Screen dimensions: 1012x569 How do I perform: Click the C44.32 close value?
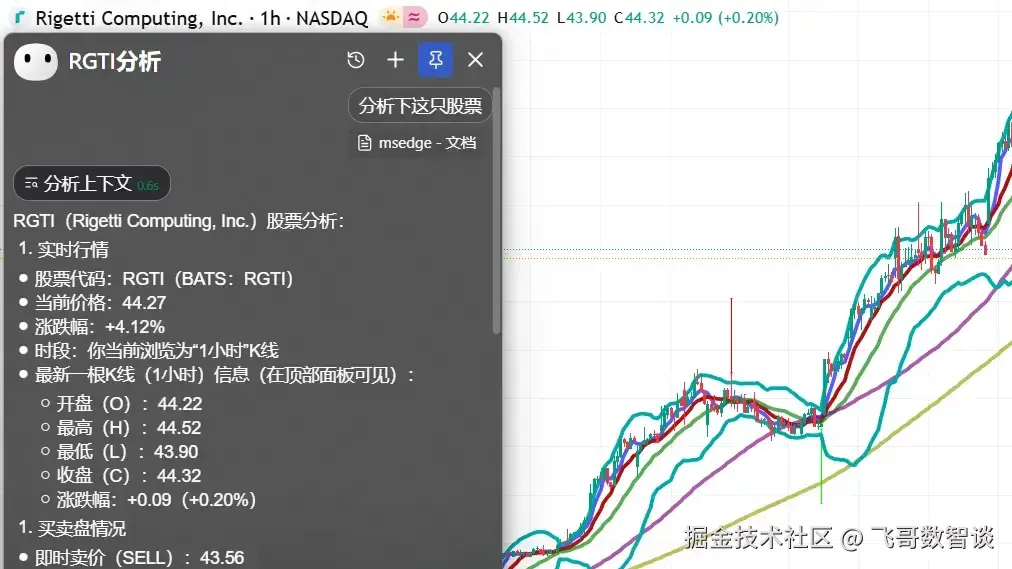point(639,17)
